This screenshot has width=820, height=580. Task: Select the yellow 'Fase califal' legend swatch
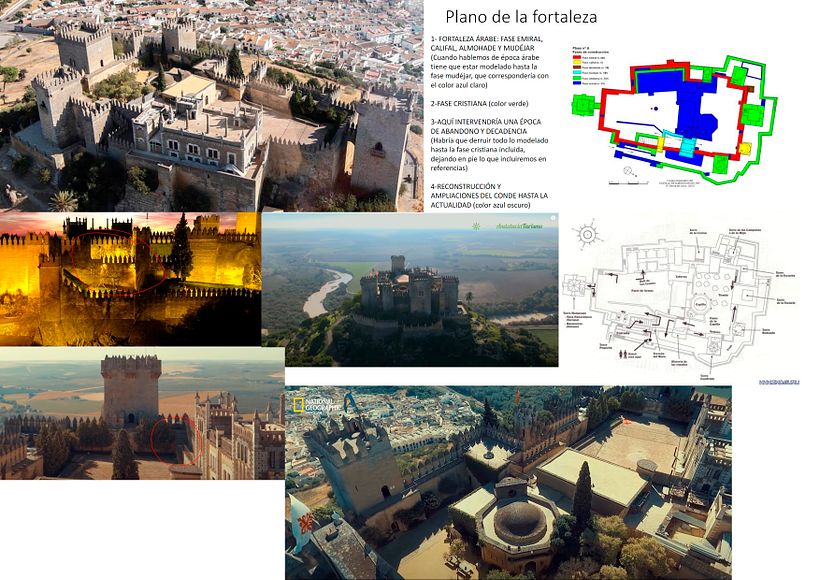(x=575, y=62)
